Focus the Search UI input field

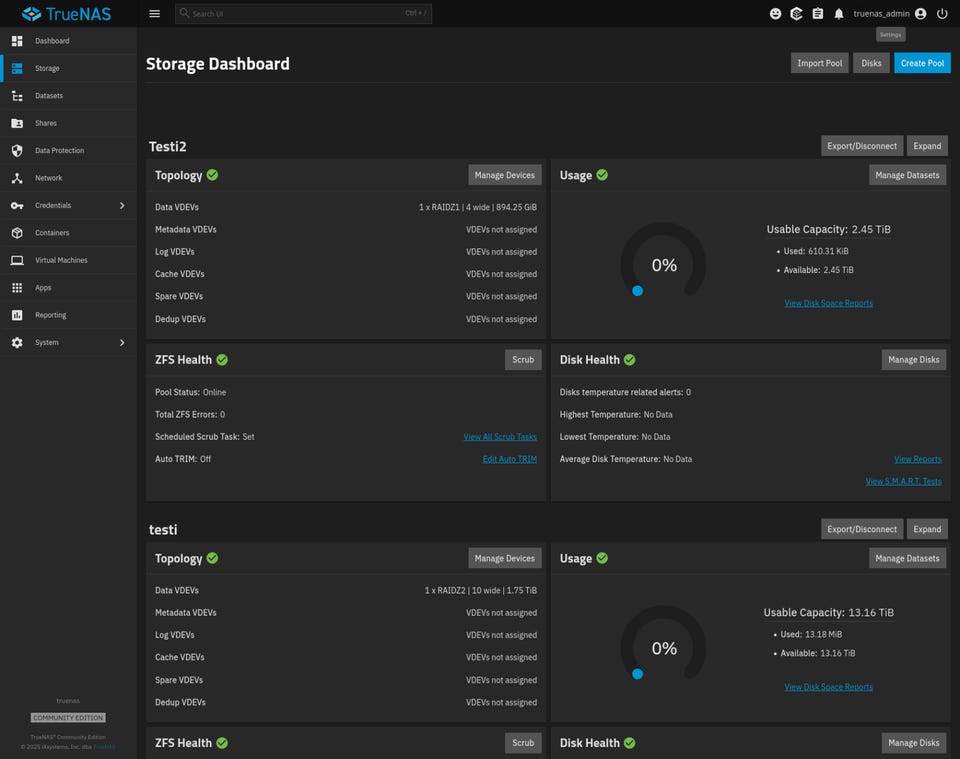[x=300, y=14]
